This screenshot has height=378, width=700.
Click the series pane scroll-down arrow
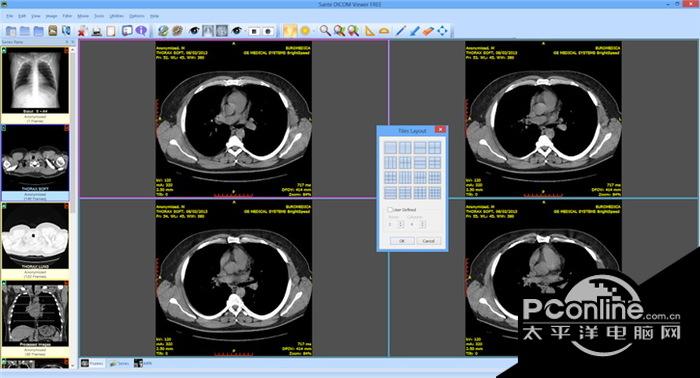click(x=73, y=365)
